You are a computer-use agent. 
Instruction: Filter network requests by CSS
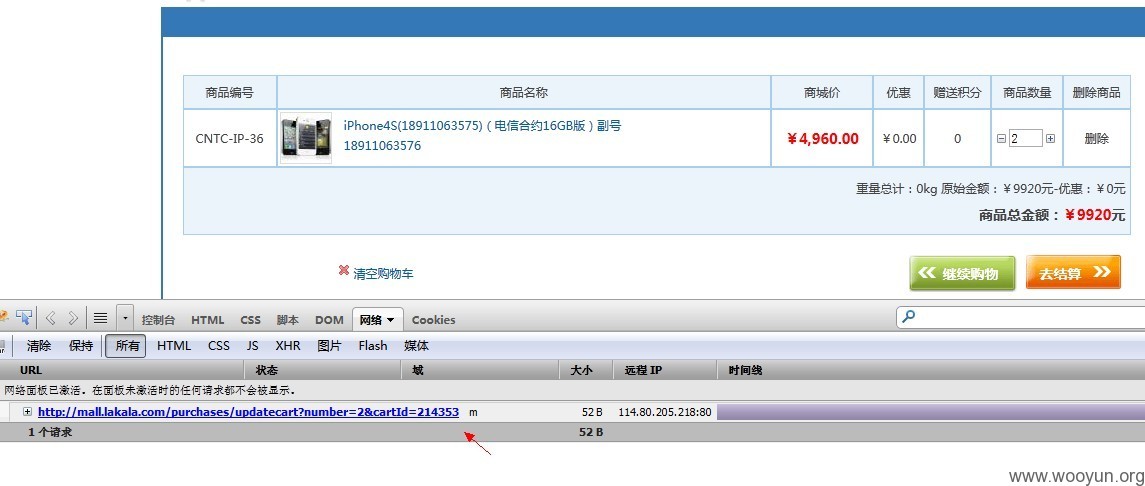[219, 346]
